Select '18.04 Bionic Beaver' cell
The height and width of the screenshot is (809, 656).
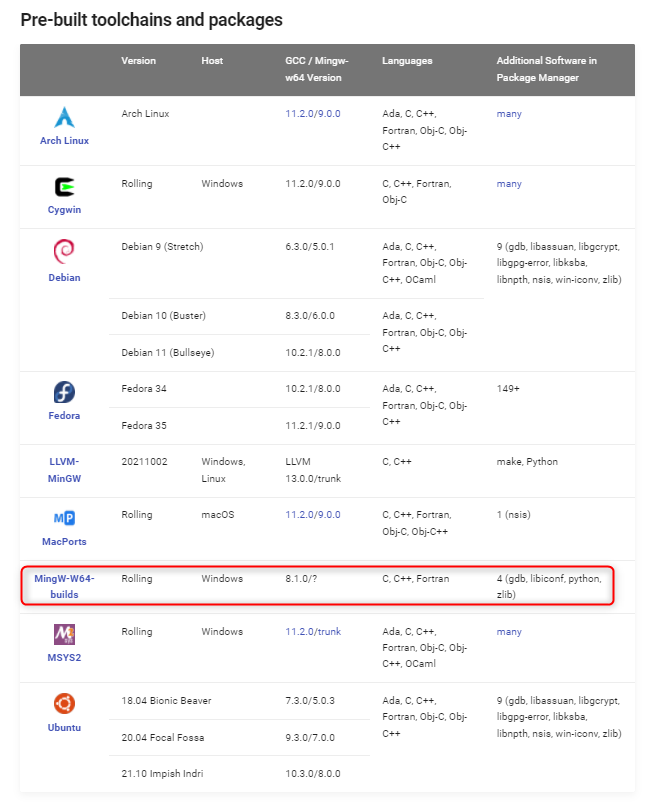166,701
